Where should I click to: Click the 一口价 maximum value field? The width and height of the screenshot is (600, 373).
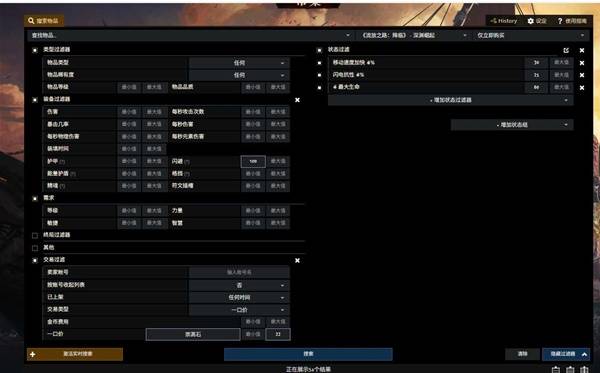tap(278, 334)
